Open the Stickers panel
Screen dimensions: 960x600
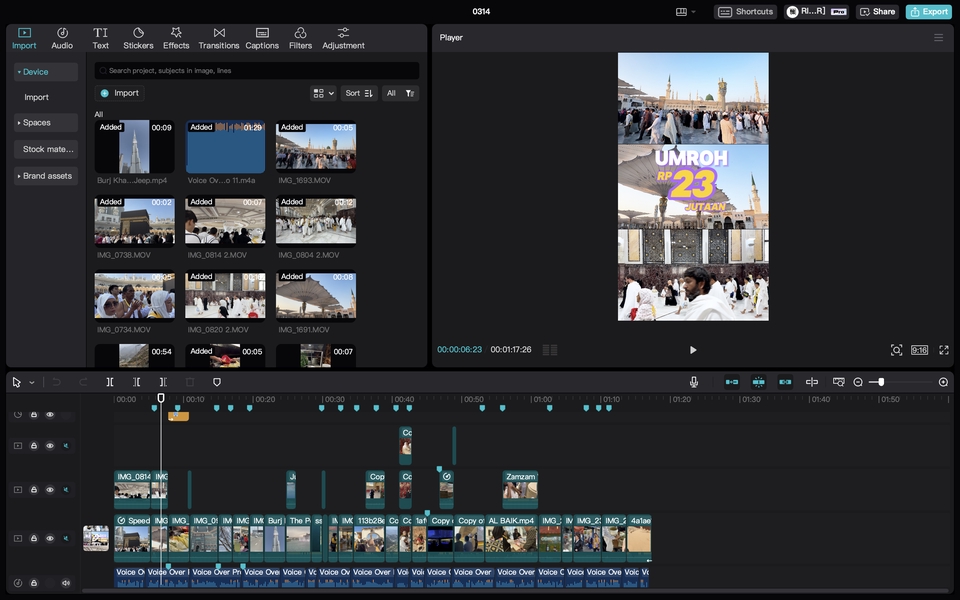tap(138, 38)
